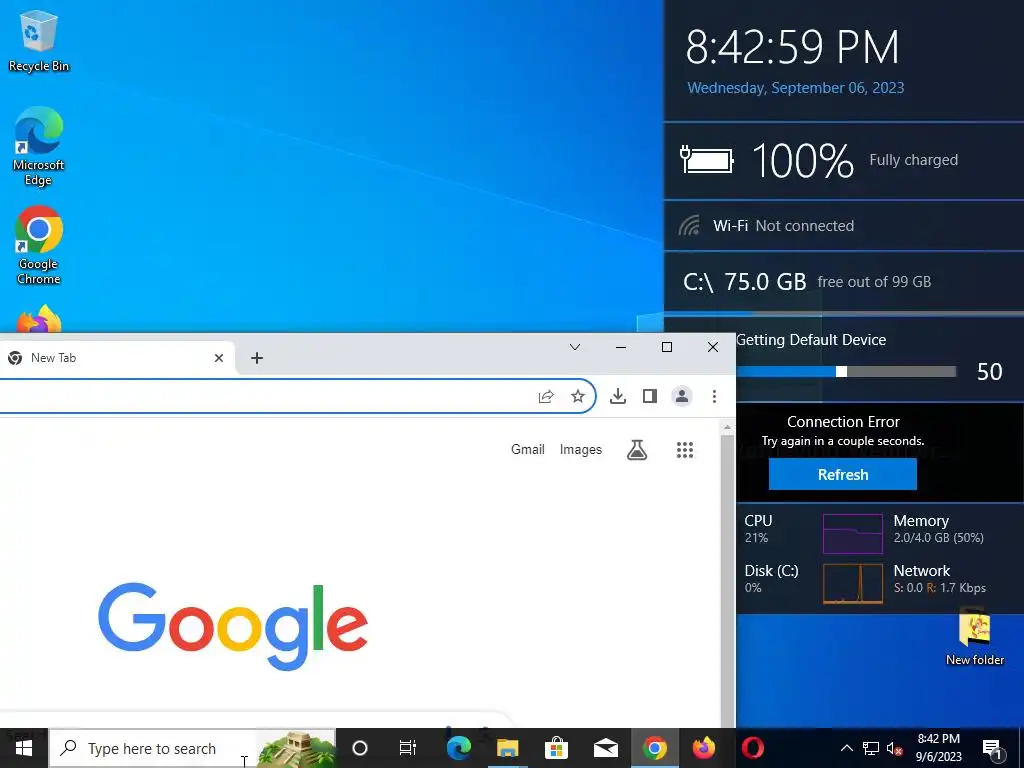Launch the Google Chrome desktop shortcut

point(39,246)
